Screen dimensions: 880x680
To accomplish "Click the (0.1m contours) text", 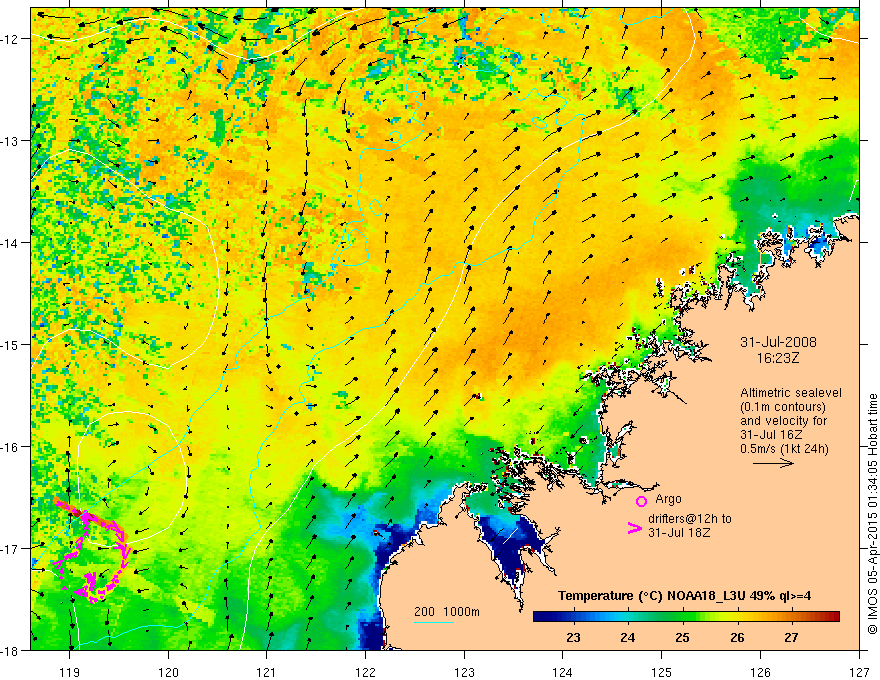I will [x=783, y=407].
